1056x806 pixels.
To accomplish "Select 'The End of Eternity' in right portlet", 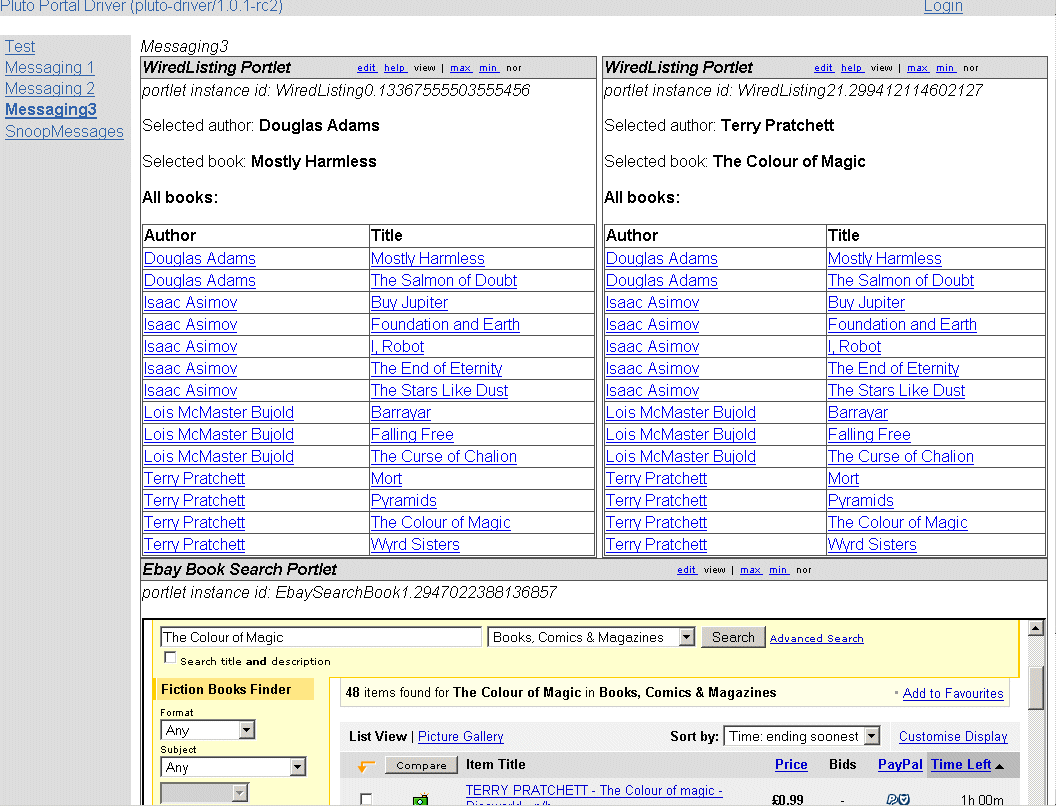I will click(893, 368).
